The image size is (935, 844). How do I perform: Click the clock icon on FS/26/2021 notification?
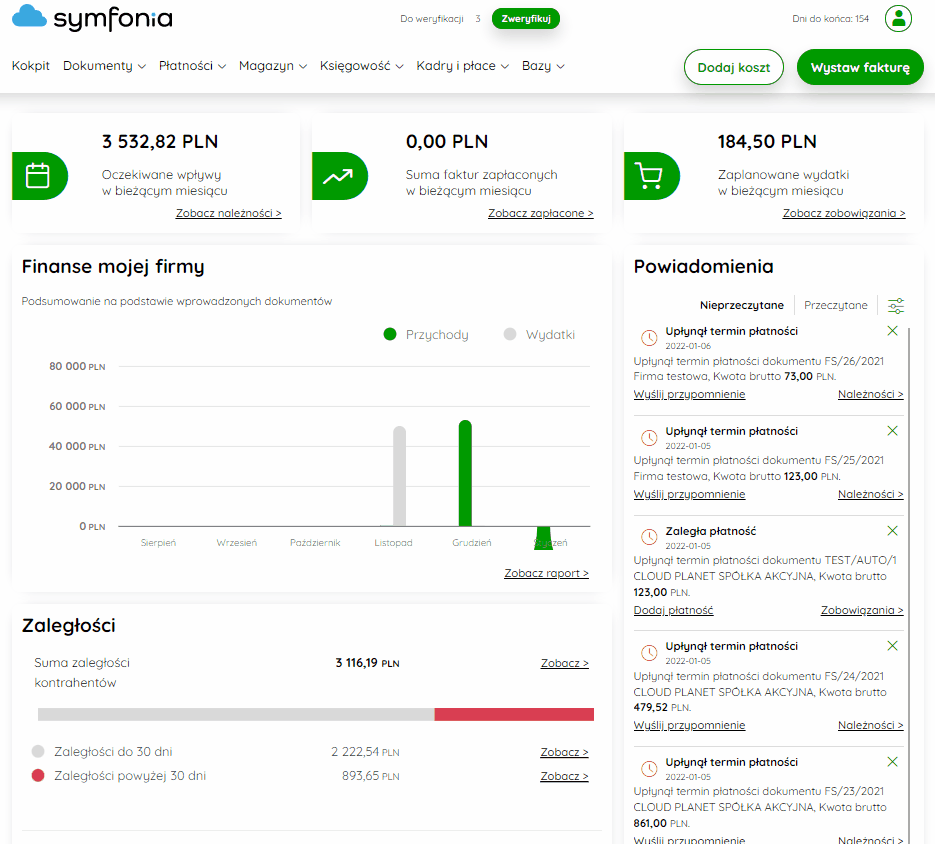(x=649, y=338)
